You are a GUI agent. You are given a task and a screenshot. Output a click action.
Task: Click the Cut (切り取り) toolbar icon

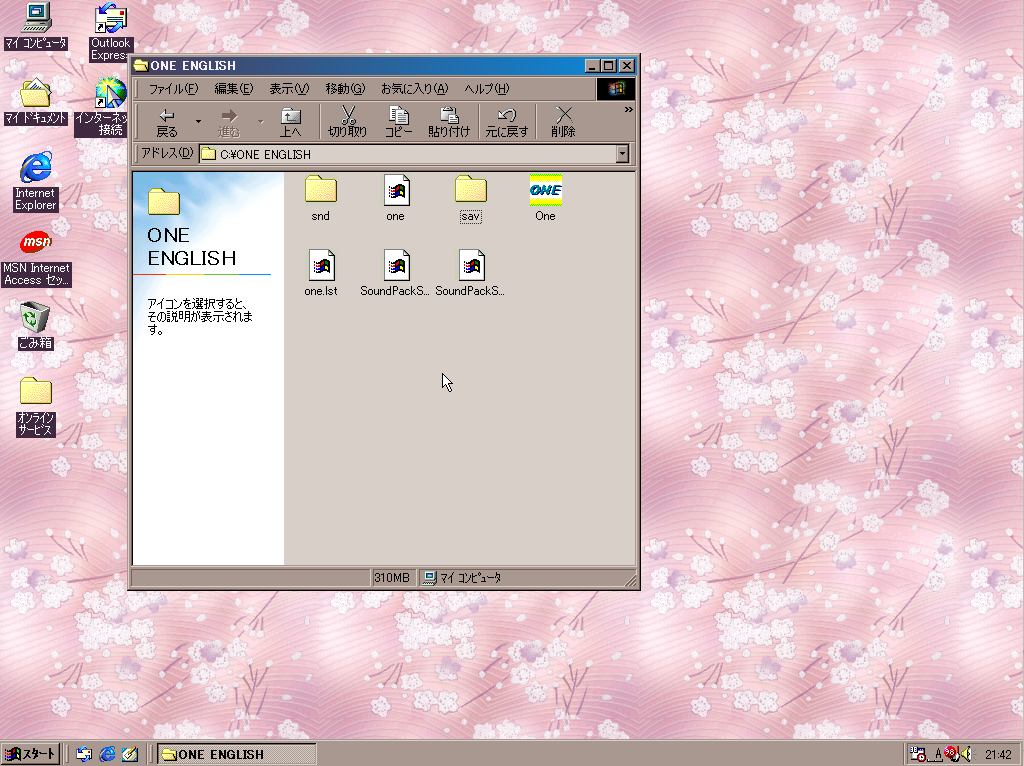[347, 121]
